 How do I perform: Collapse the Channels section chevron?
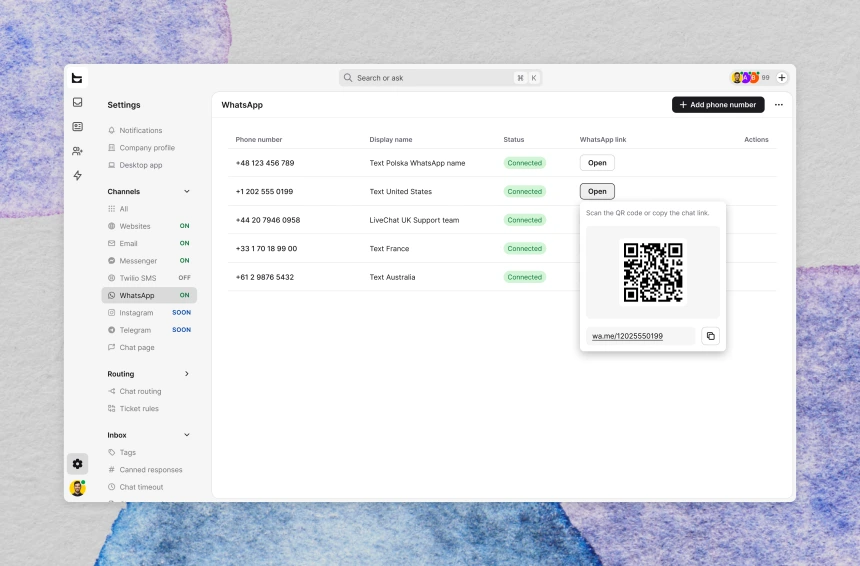[x=186, y=191]
